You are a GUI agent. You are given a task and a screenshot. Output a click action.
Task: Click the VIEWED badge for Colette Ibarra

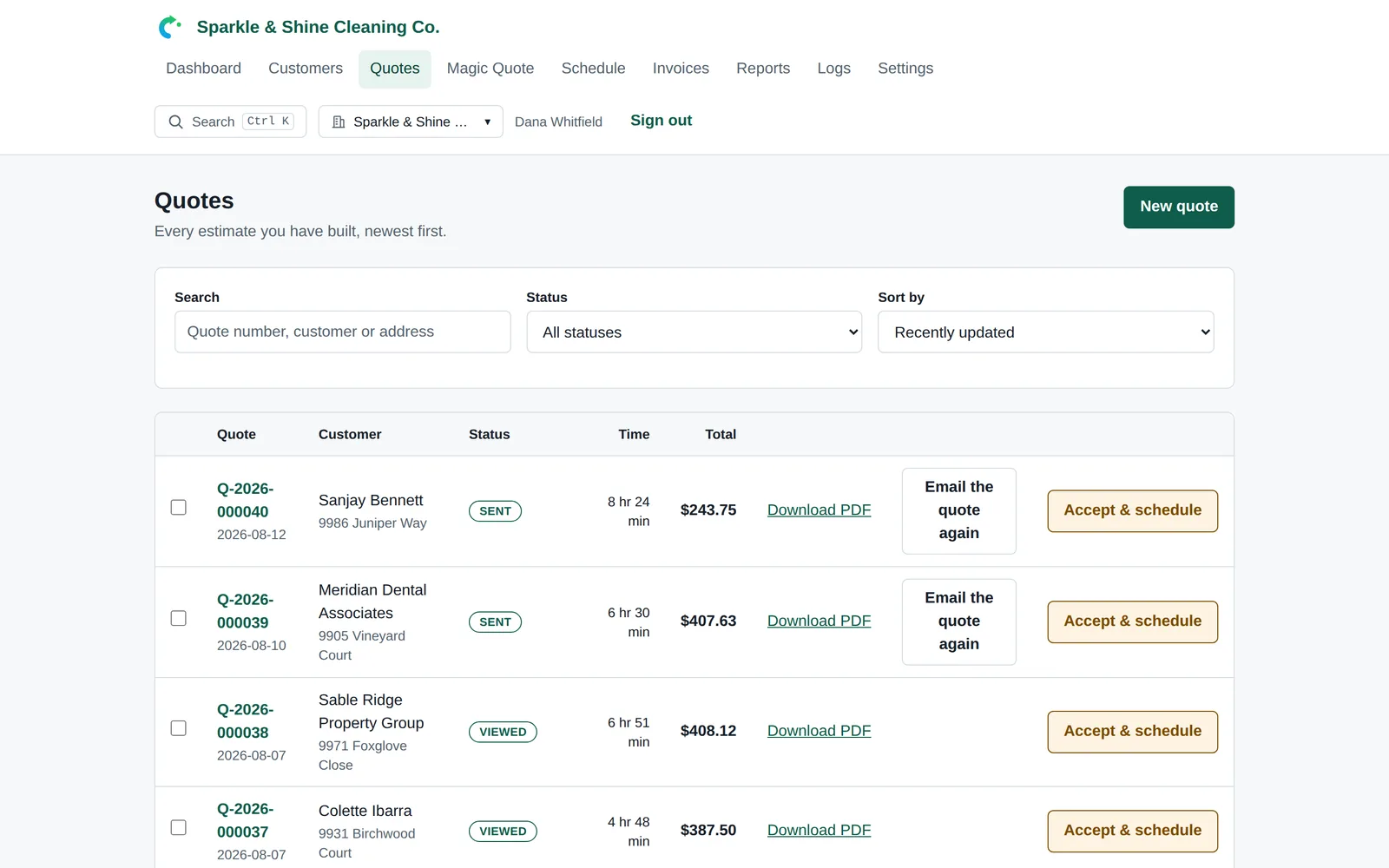coord(503,832)
